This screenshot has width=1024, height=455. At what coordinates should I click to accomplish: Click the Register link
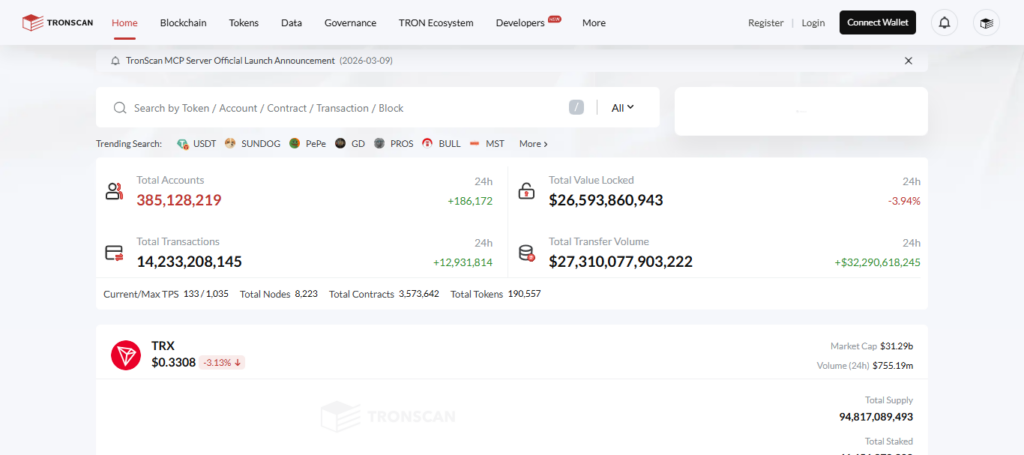tap(765, 23)
